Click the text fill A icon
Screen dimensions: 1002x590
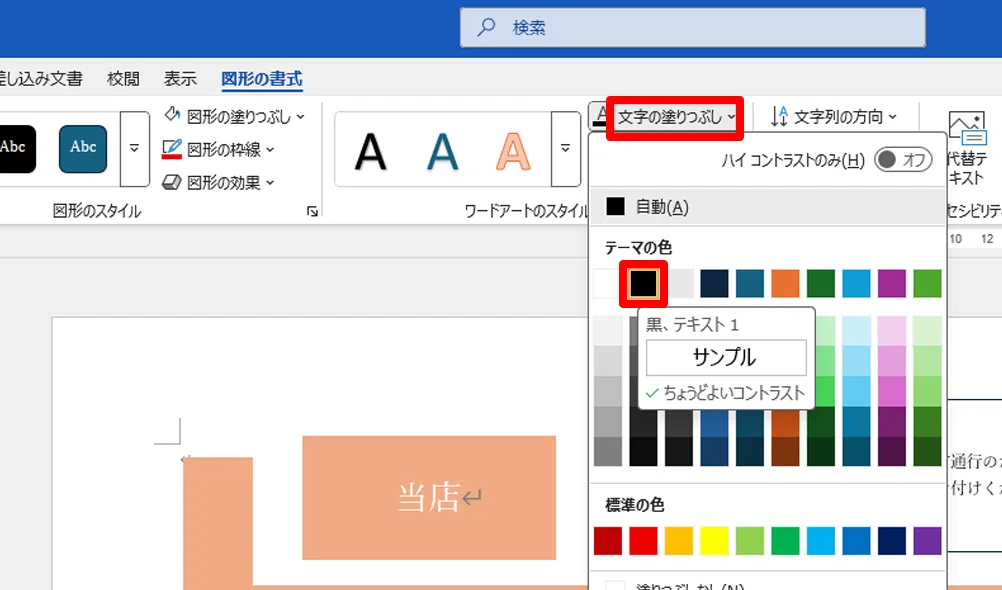[599, 116]
